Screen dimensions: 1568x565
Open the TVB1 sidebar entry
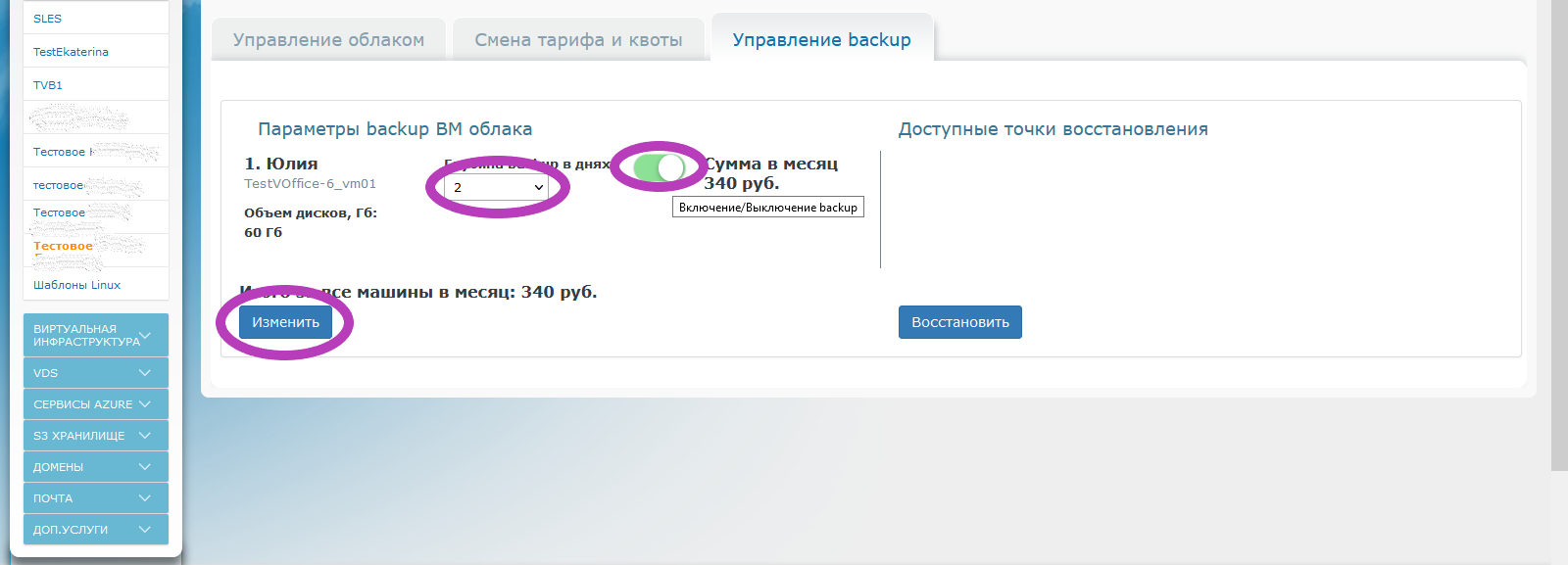tap(48, 85)
